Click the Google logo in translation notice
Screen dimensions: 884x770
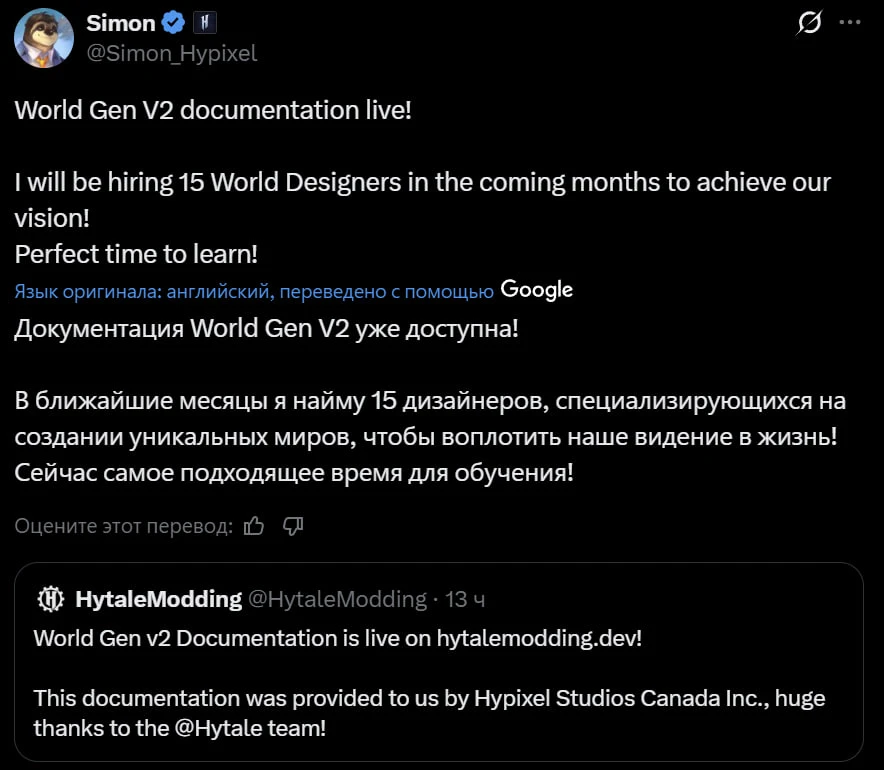(x=537, y=290)
